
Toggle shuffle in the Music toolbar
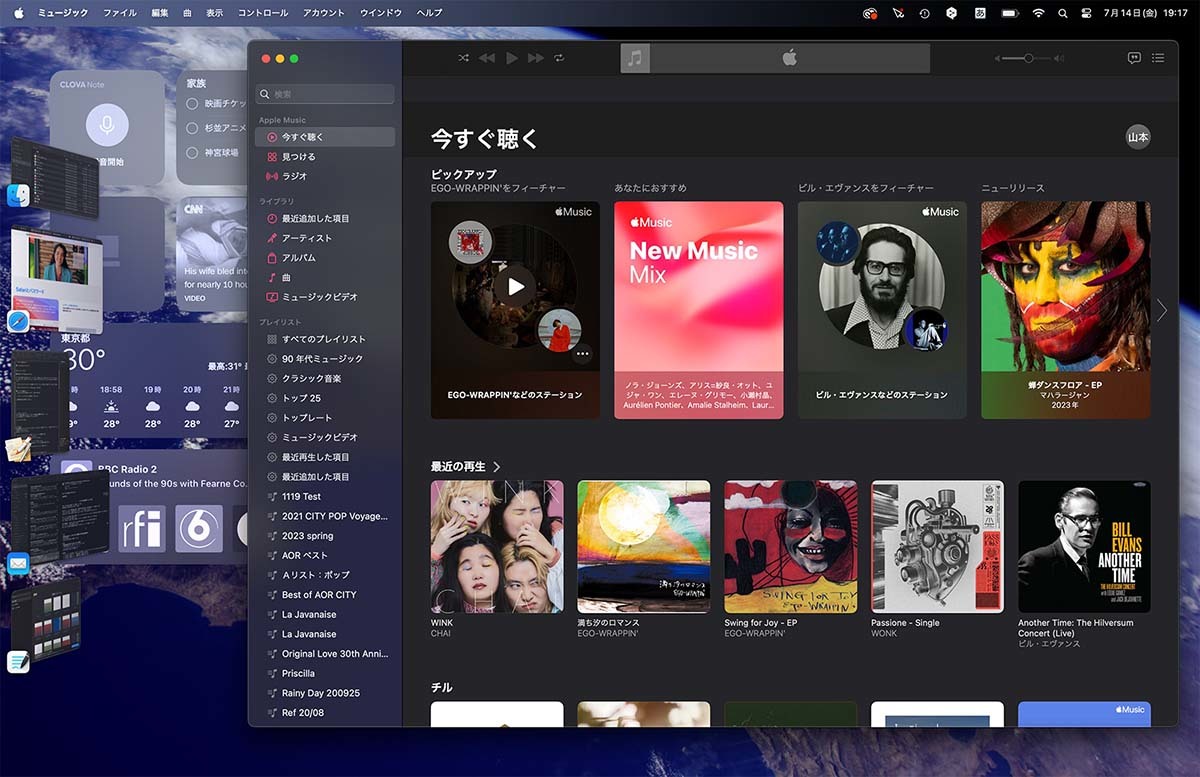[x=464, y=58]
